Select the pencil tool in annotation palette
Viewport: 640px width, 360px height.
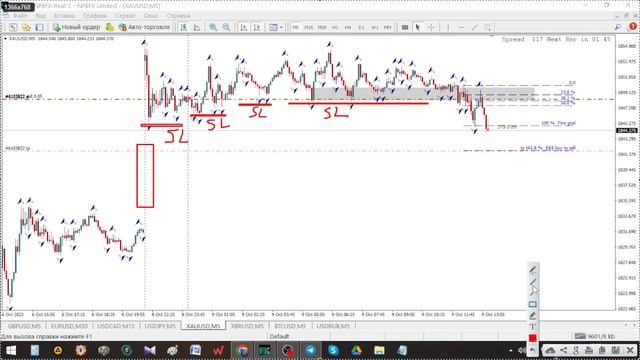pyautogui.click(x=533, y=270)
